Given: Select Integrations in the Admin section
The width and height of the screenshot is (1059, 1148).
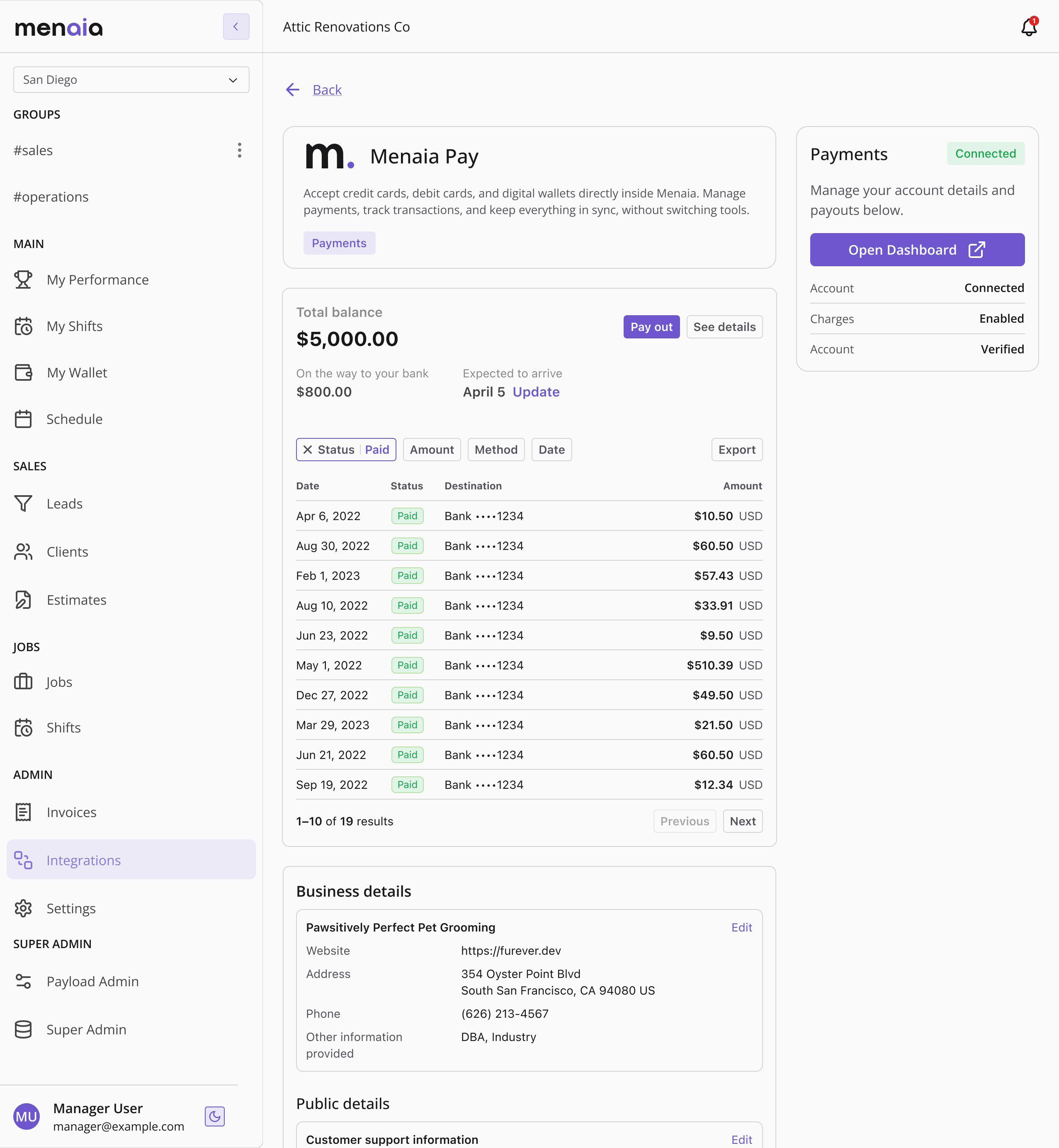Looking at the screenshot, I should (x=131, y=860).
